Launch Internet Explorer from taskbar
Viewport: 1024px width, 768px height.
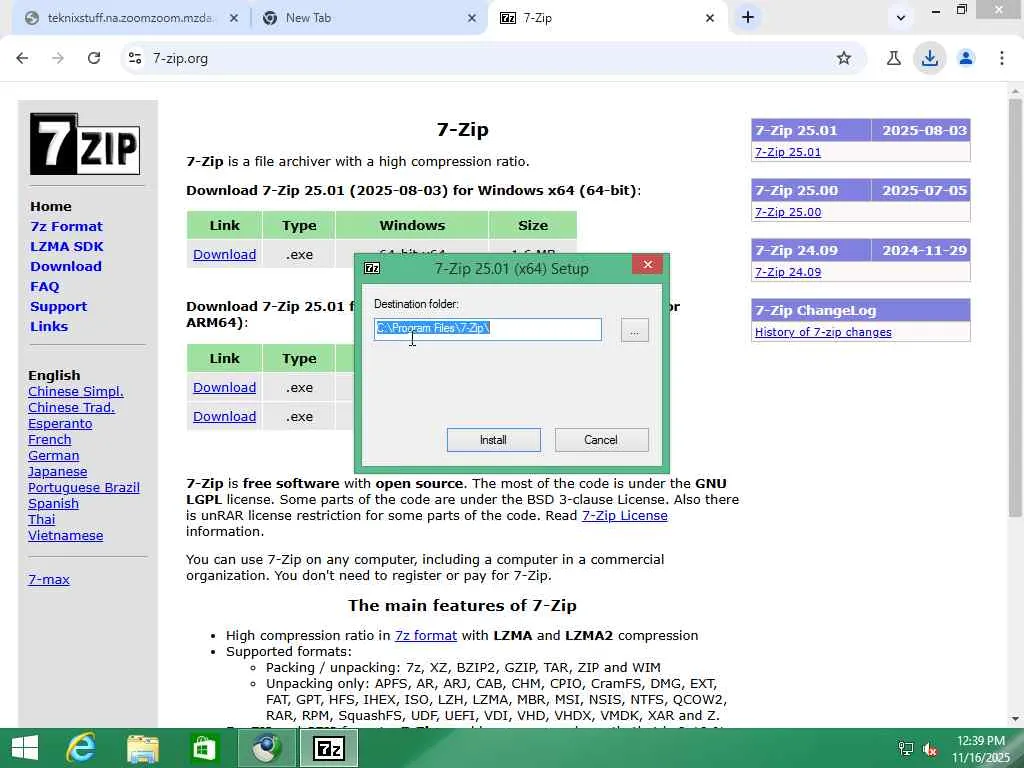(x=82, y=748)
